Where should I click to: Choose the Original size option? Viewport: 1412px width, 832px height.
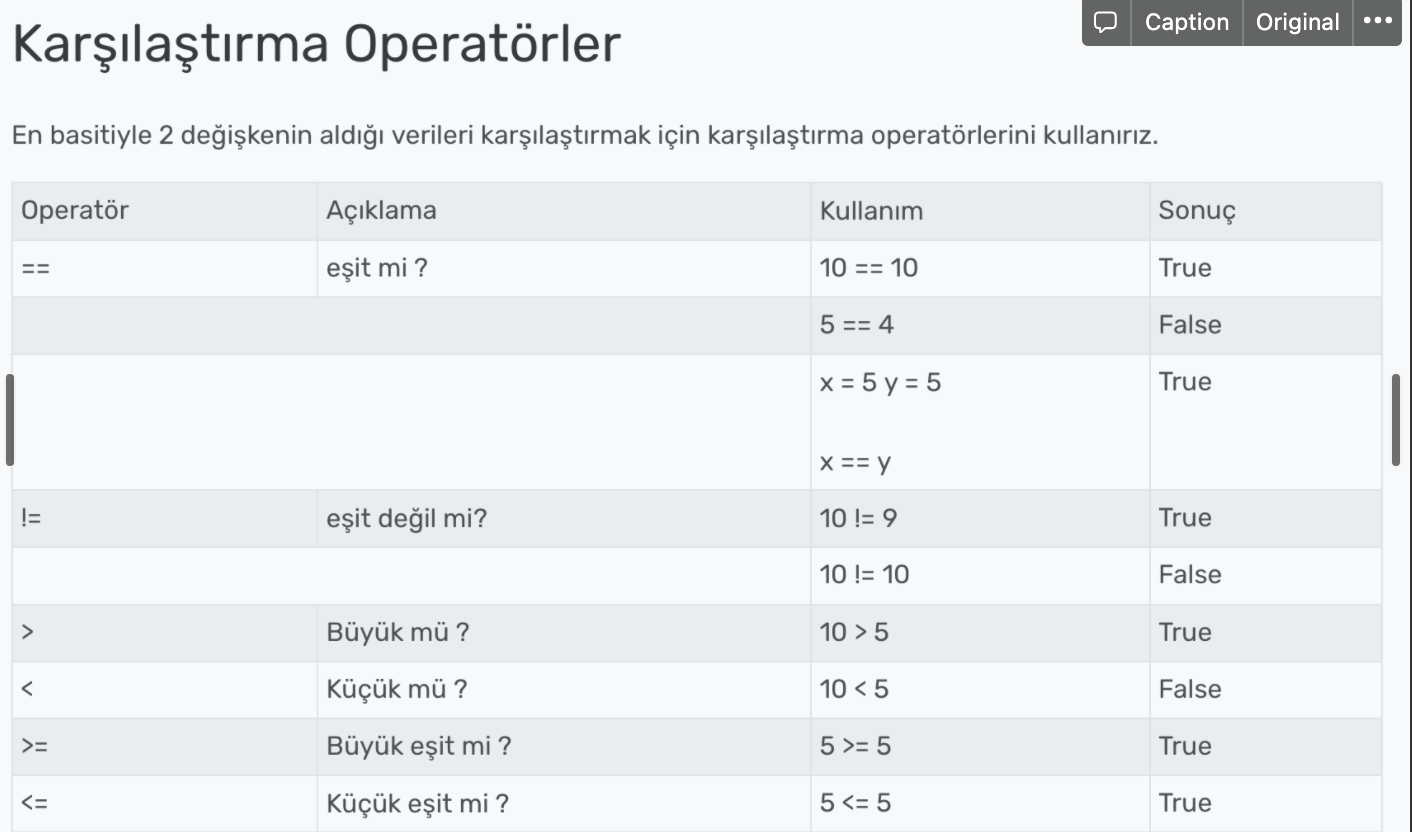1298,22
